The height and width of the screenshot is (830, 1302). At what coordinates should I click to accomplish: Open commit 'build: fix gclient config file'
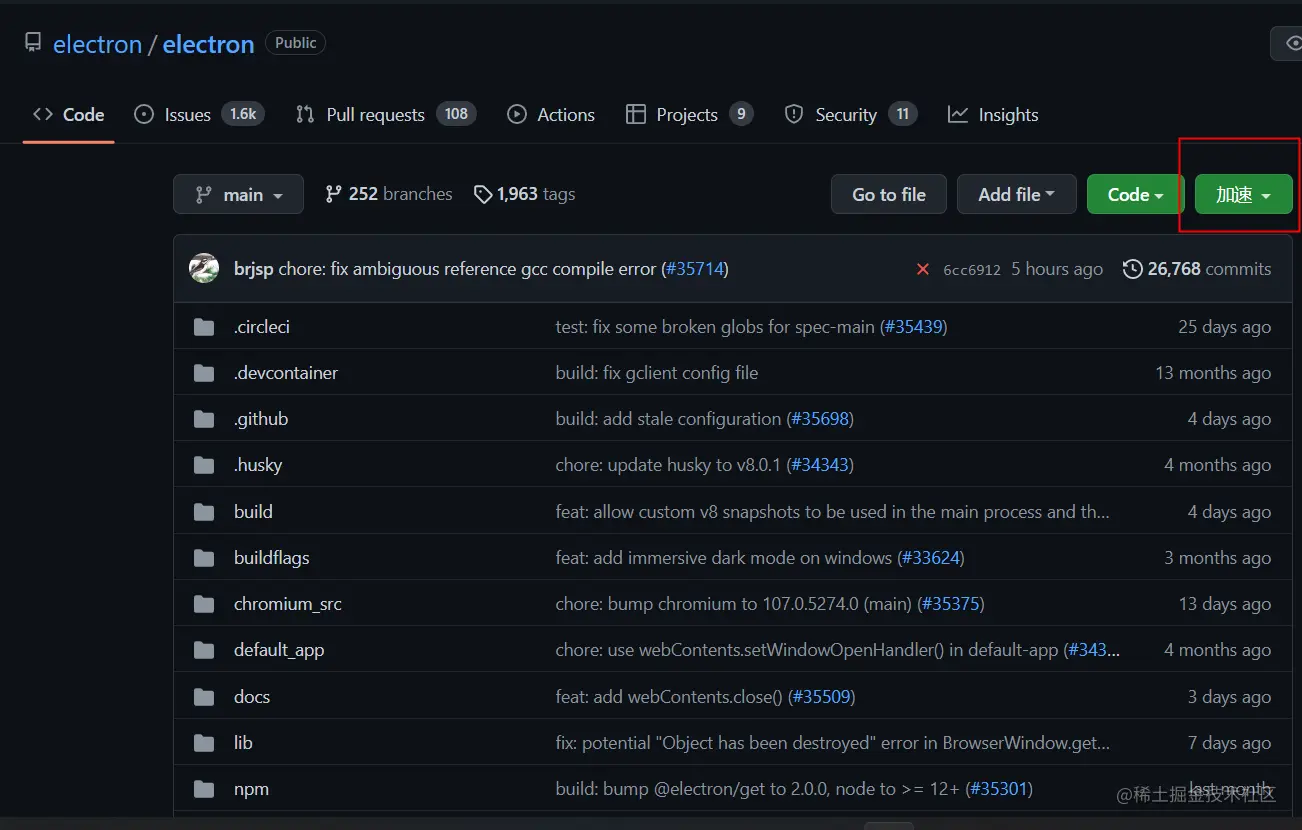click(657, 373)
